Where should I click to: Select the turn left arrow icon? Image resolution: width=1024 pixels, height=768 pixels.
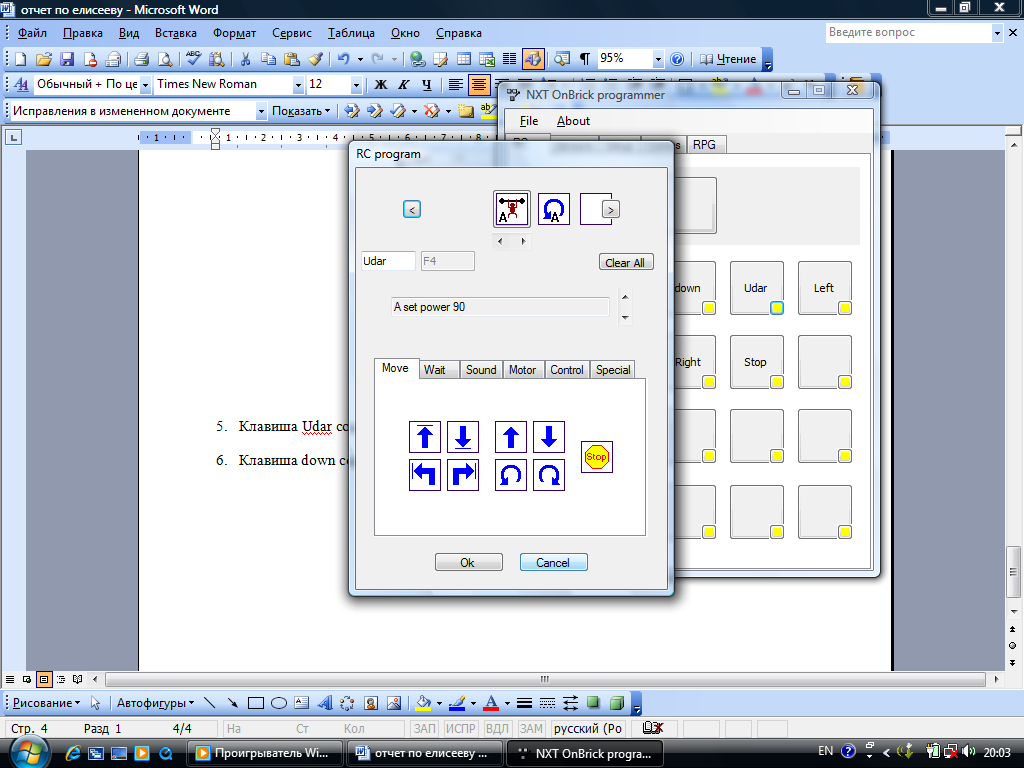point(425,475)
